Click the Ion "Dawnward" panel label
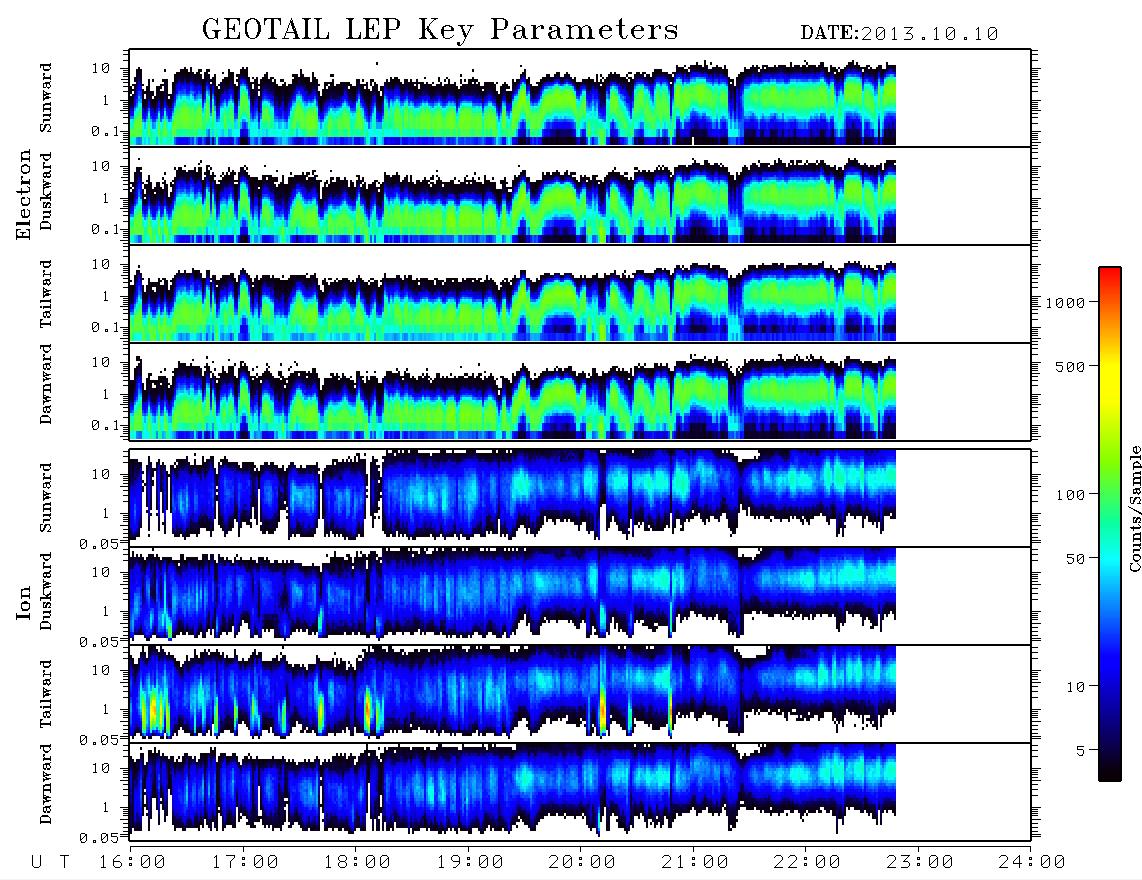The width and height of the screenshot is (1142, 880). [x=46, y=784]
